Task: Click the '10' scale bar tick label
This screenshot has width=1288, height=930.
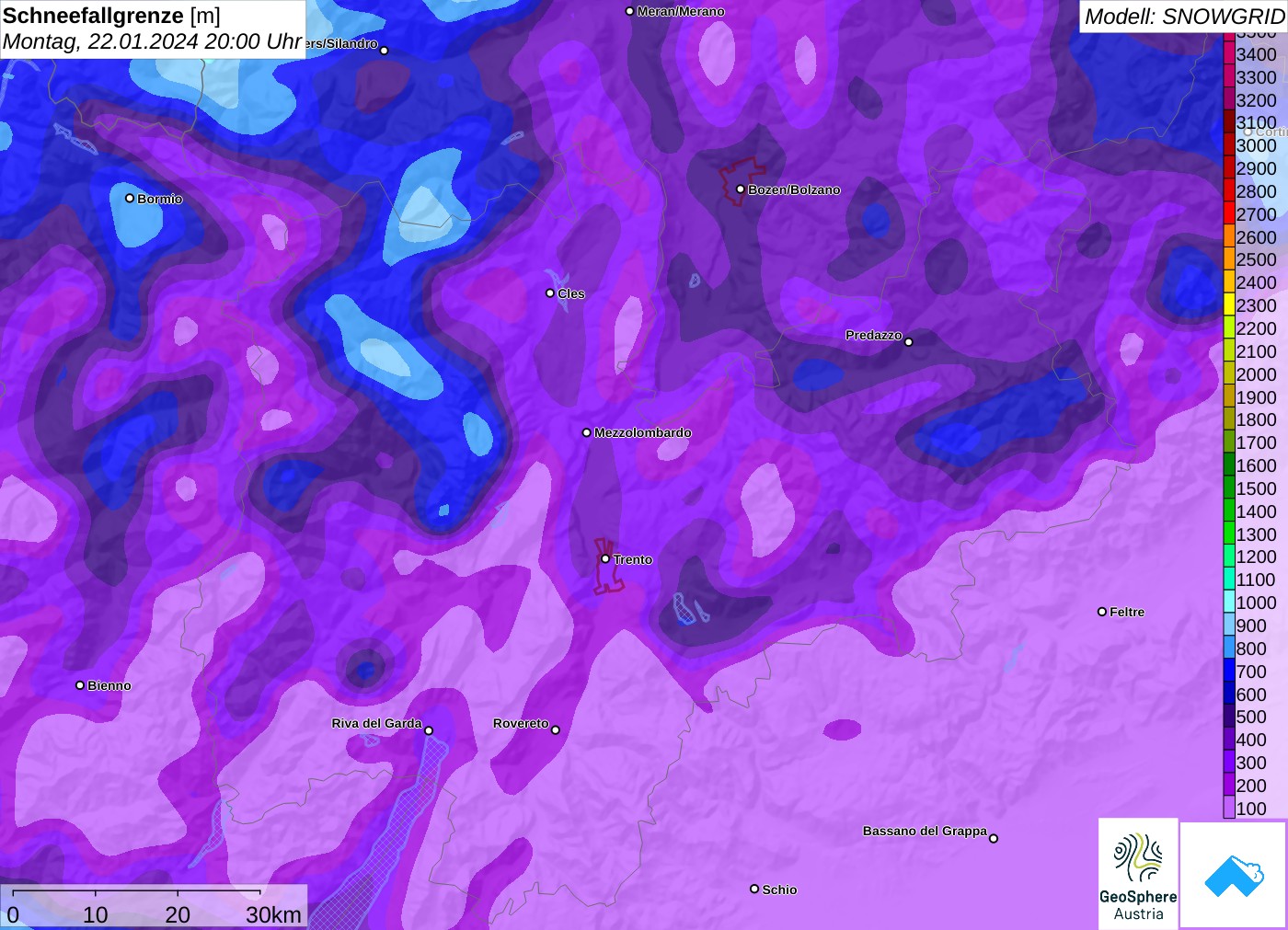Action: click(96, 914)
